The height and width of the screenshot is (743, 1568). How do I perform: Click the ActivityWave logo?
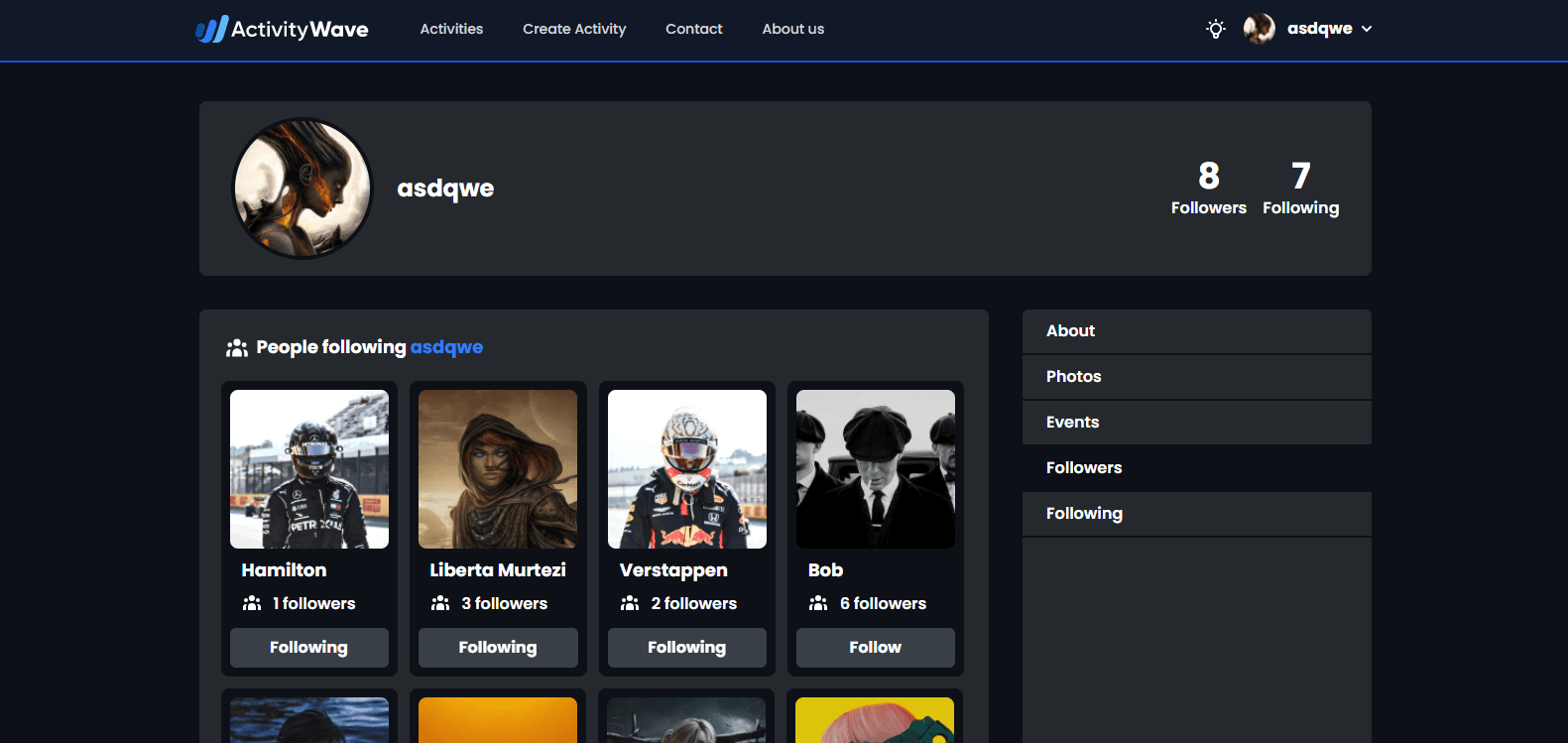282,29
